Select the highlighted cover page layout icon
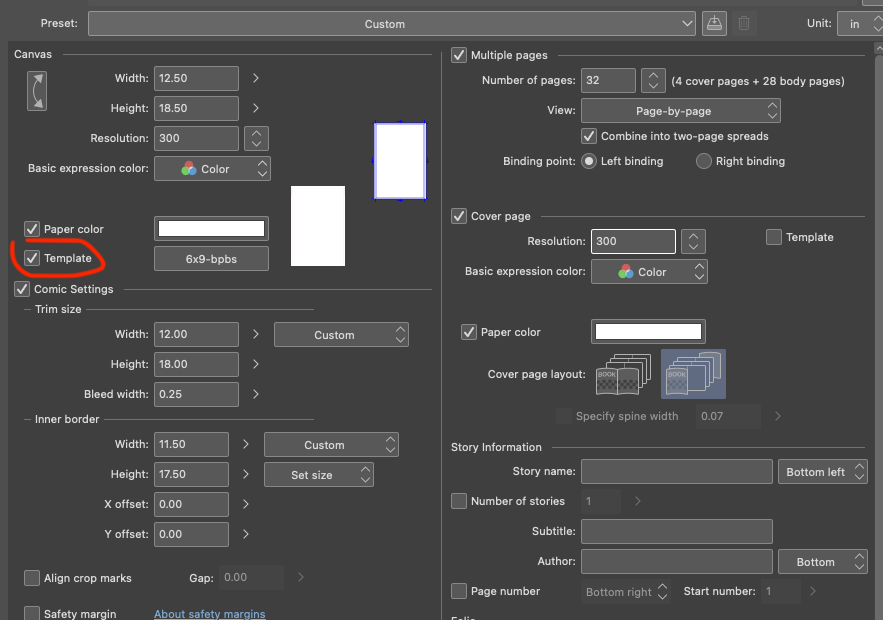 pos(693,375)
